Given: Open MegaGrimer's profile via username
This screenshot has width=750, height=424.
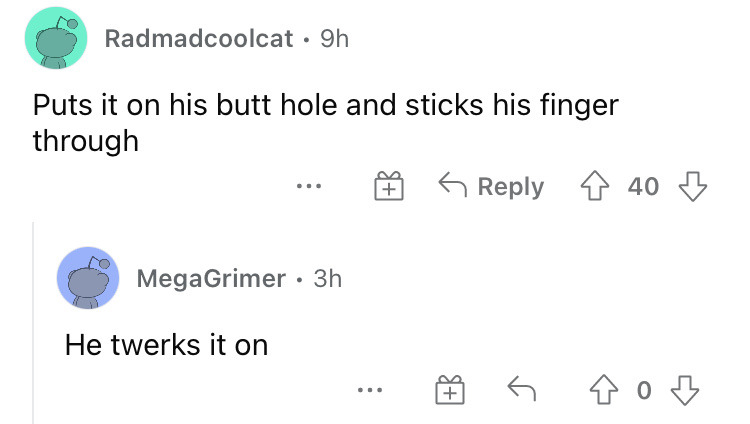Looking at the screenshot, I should [211, 279].
